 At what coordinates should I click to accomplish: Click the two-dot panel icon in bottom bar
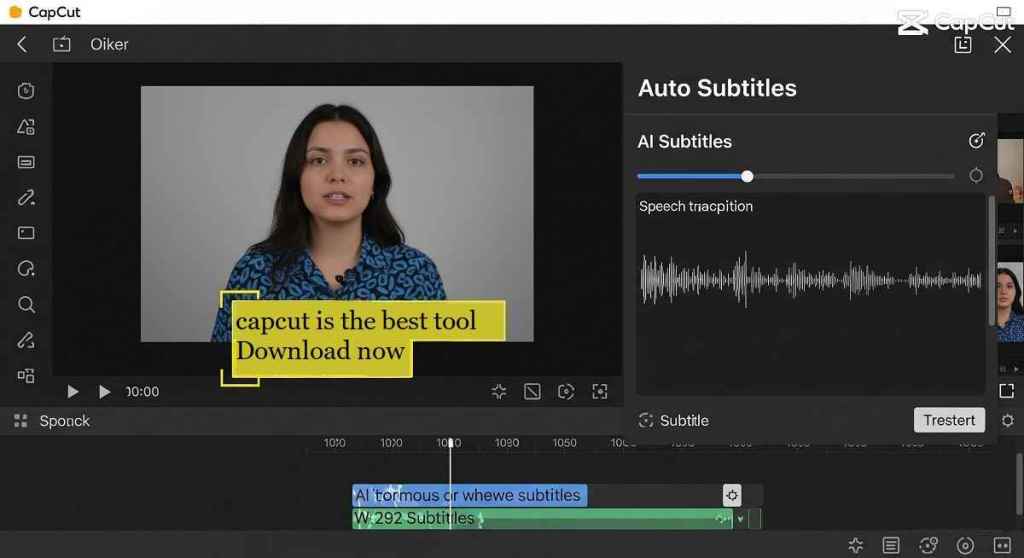point(1002,545)
